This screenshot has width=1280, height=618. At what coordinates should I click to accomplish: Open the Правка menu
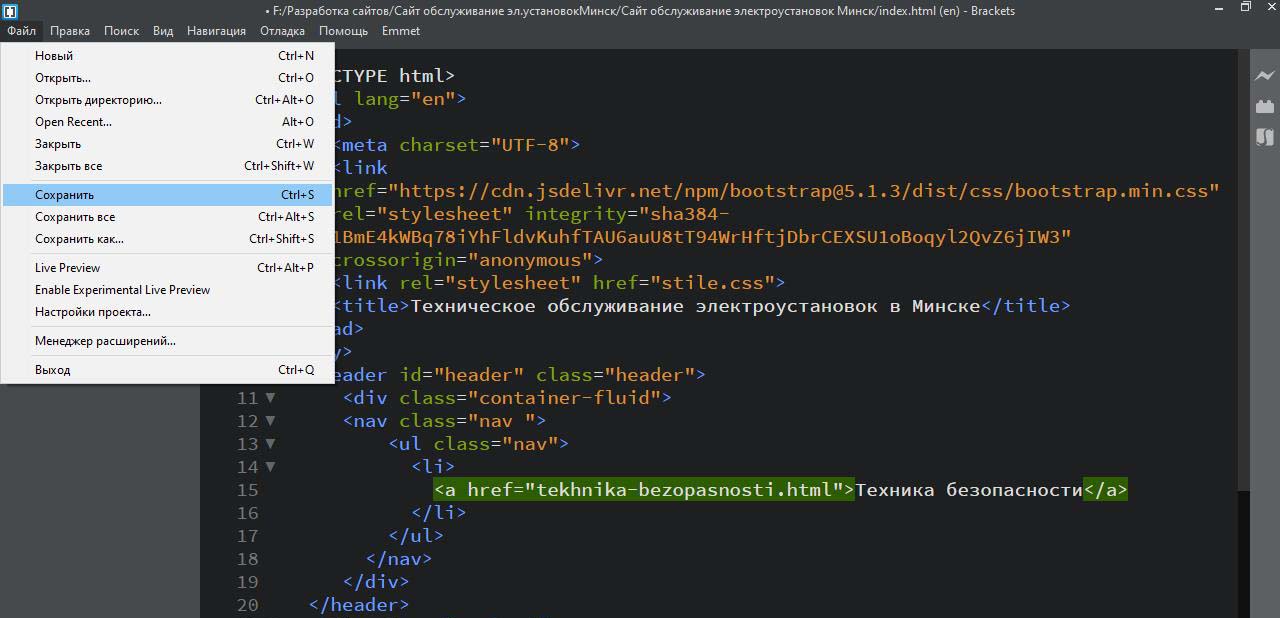pyautogui.click(x=70, y=31)
